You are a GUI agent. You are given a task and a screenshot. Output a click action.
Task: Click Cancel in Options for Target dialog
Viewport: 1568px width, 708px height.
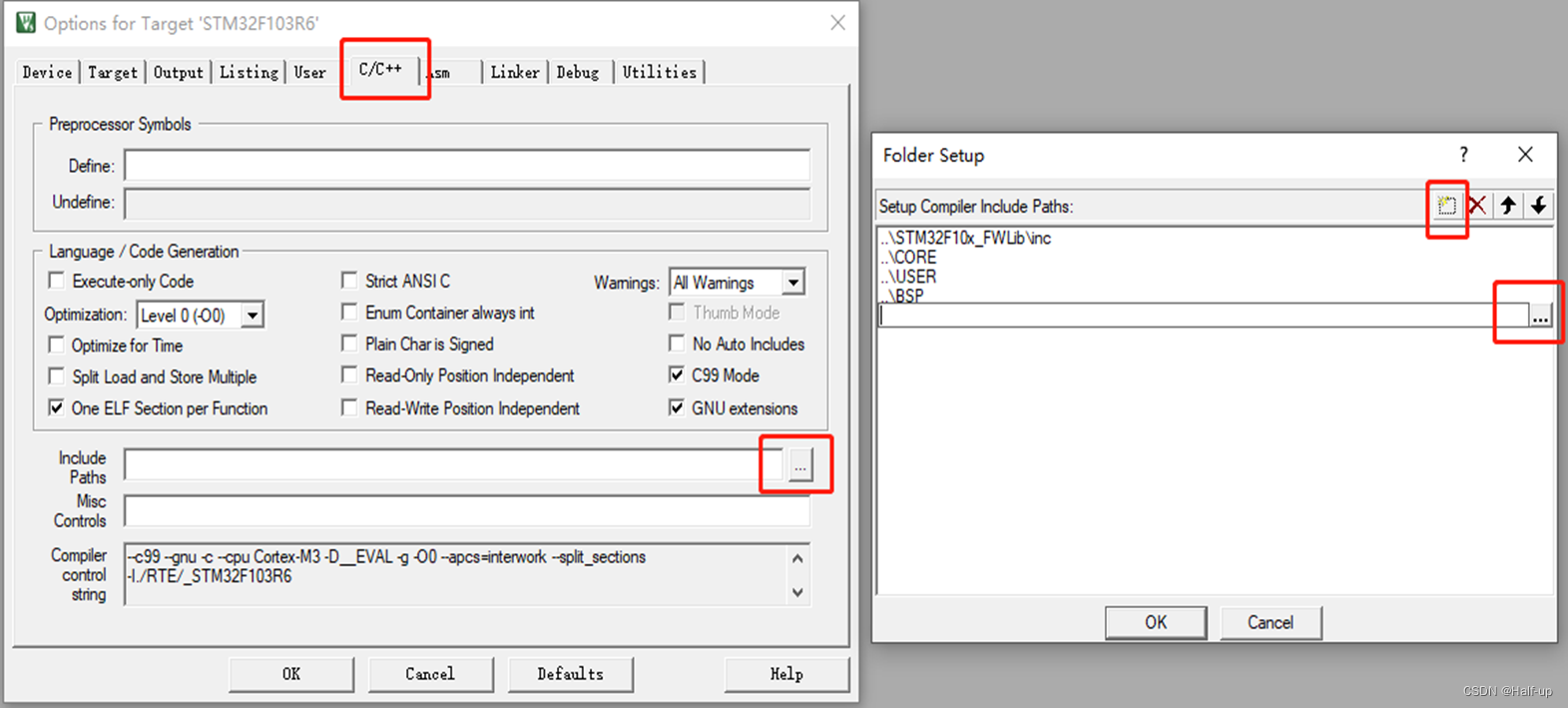click(x=430, y=674)
